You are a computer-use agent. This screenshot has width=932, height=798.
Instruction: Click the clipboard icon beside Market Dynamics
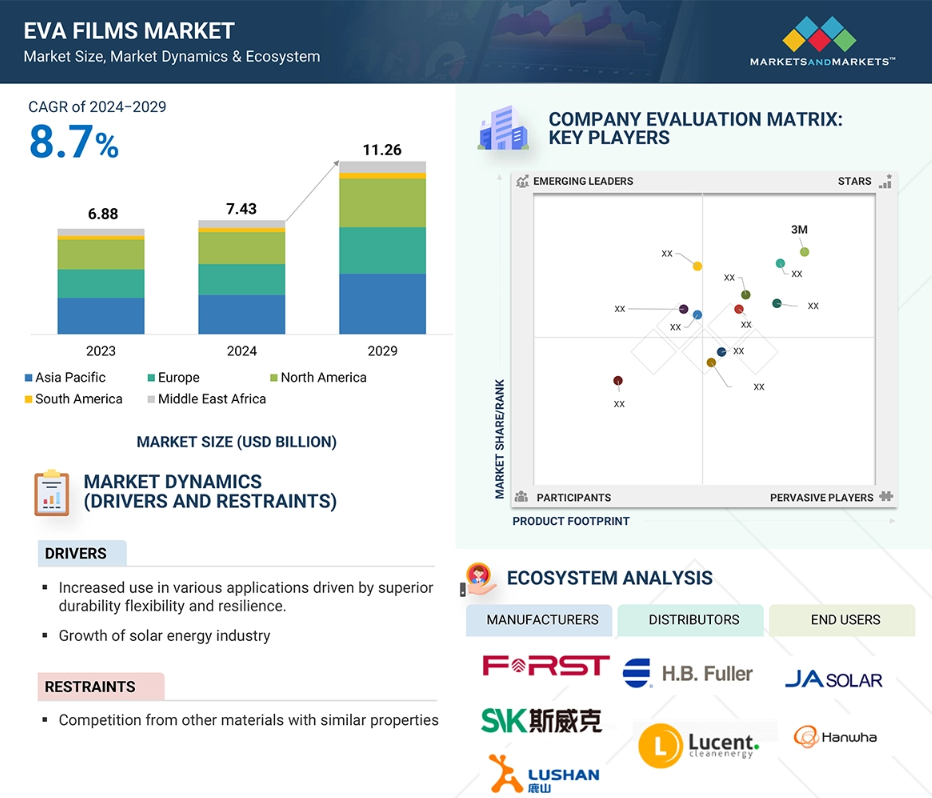[x=52, y=493]
